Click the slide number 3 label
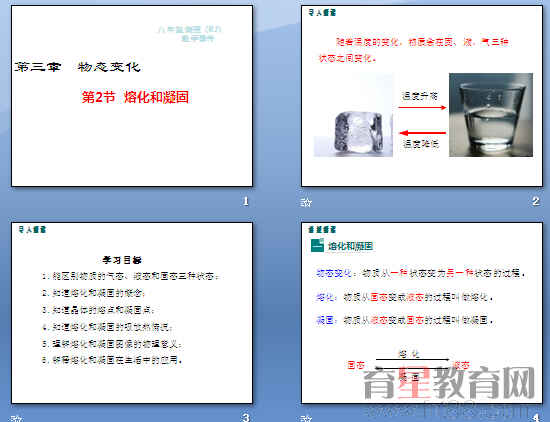The image size is (550, 422). pos(246,417)
